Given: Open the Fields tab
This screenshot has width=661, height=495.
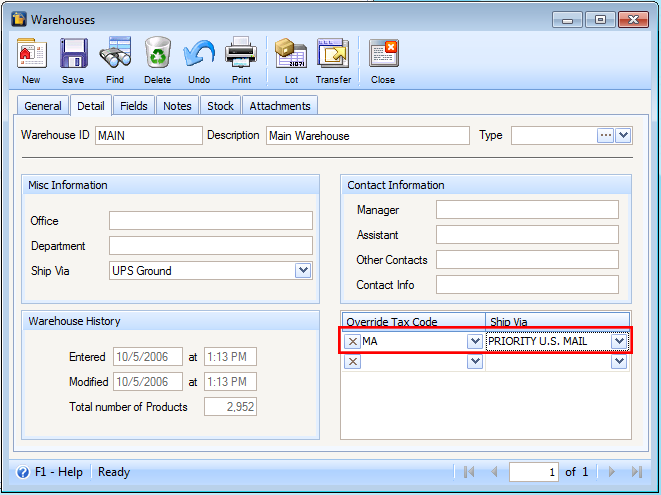Looking at the screenshot, I should [134, 106].
